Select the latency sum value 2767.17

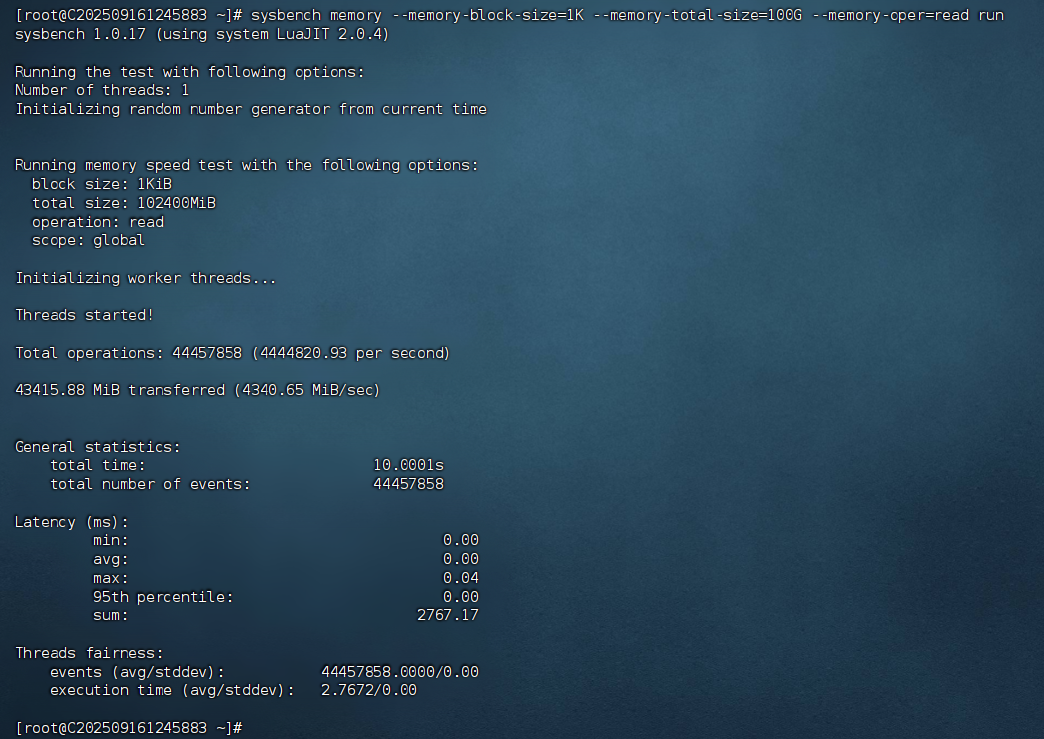(x=448, y=615)
